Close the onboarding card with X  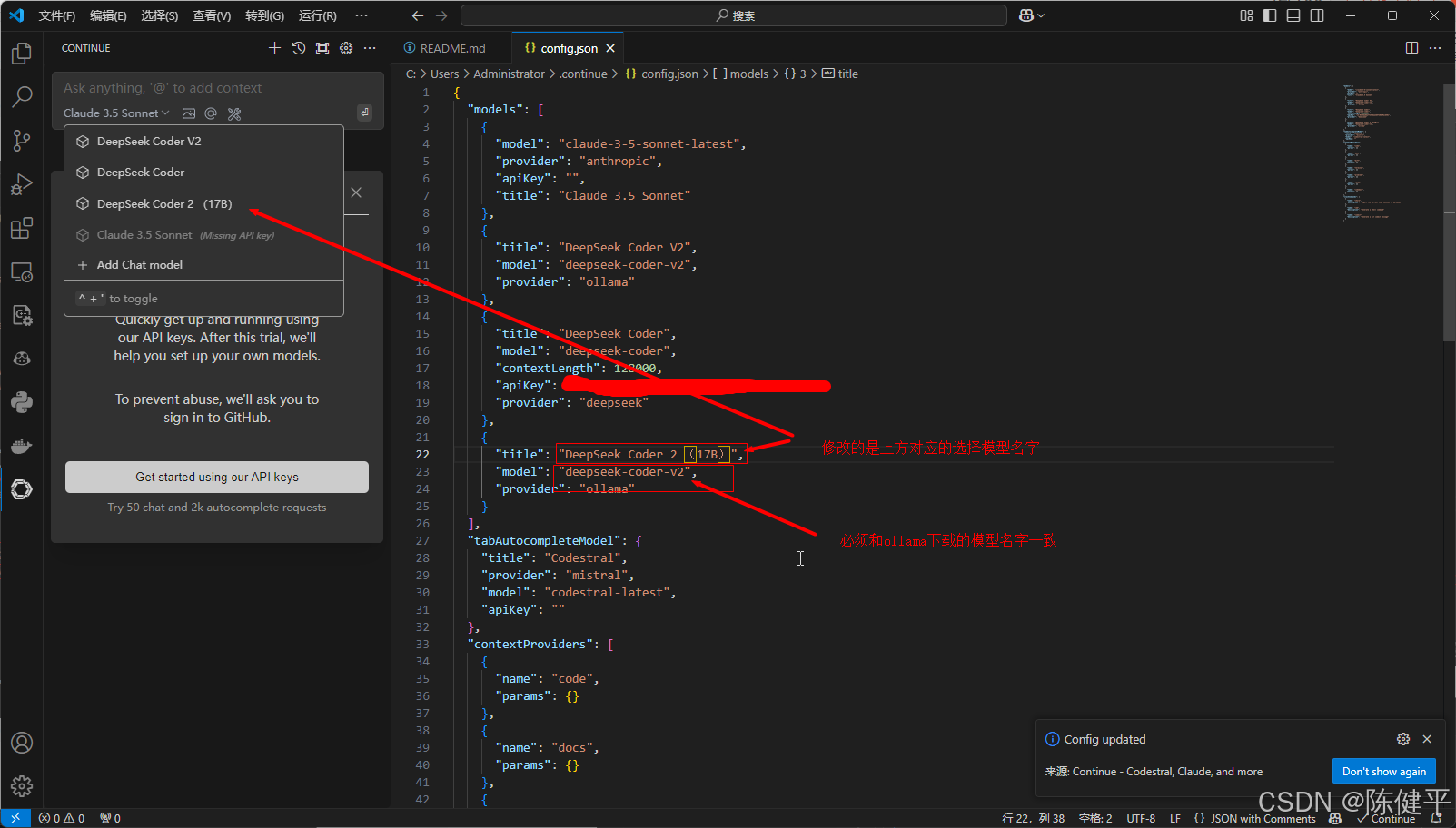[356, 192]
